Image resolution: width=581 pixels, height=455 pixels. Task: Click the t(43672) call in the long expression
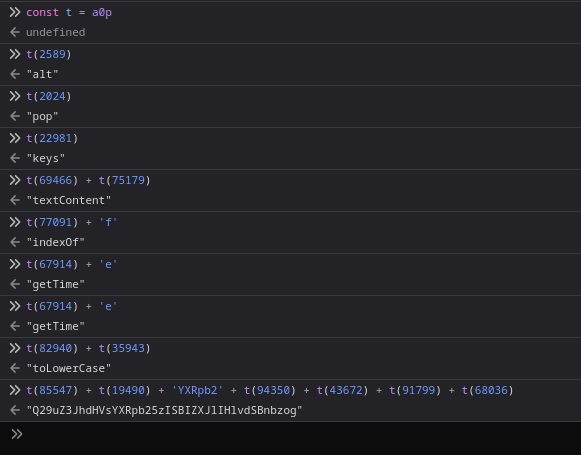point(342,390)
